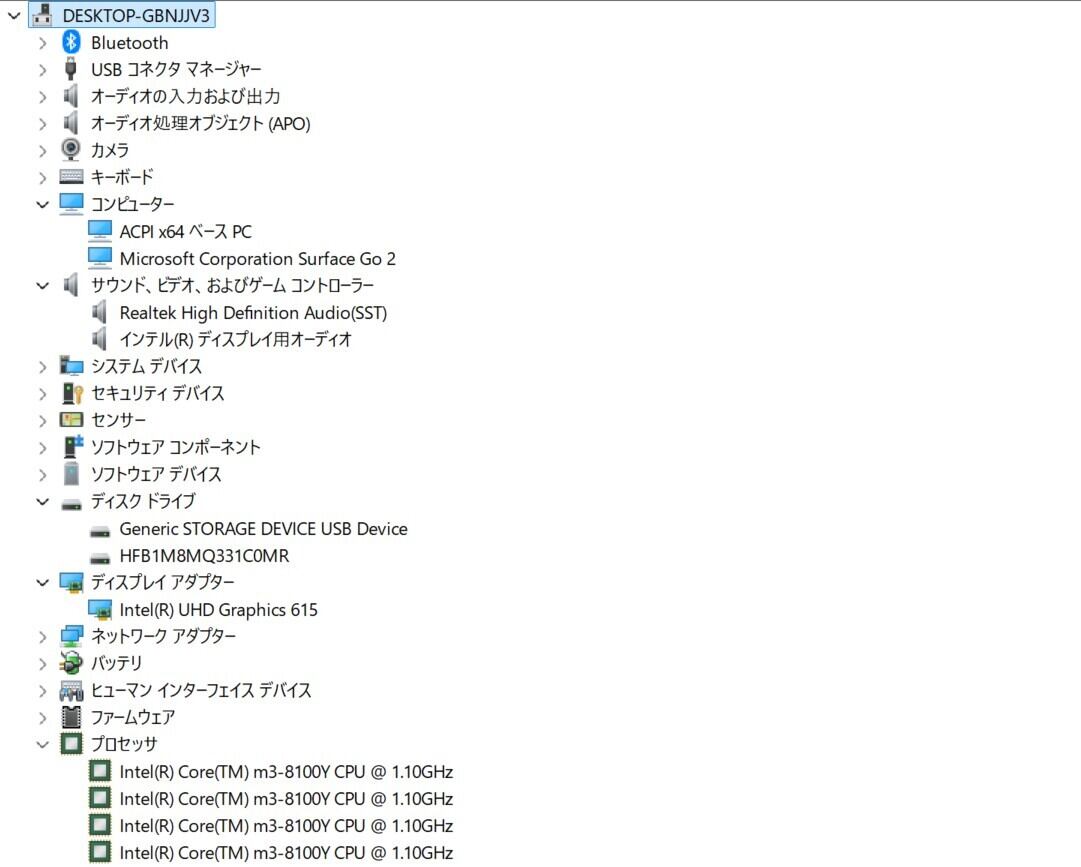This screenshot has height=867, width=1081.
Task: Expand オーディオ処理オブジェクト (APO) category
Action: tap(43, 123)
